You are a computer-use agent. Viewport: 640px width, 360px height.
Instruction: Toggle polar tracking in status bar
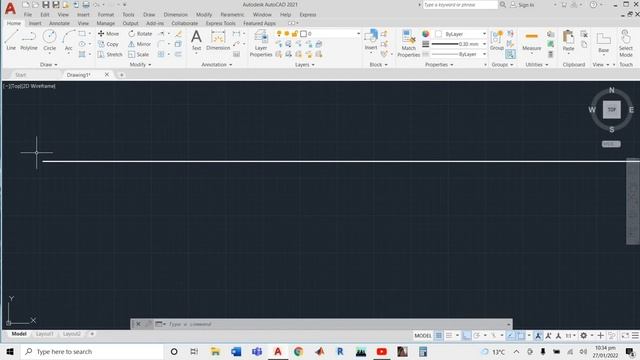tap(476, 336)
